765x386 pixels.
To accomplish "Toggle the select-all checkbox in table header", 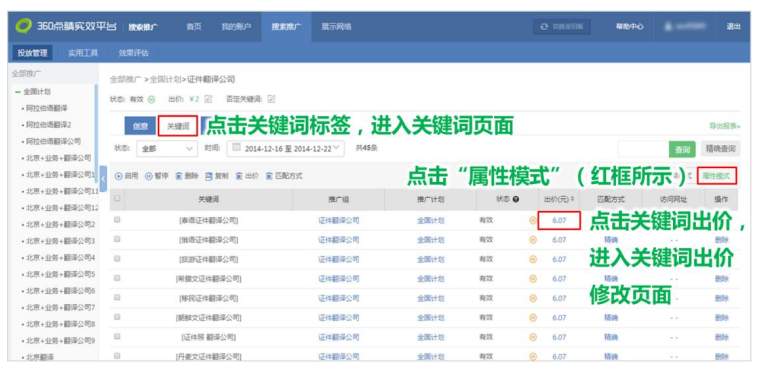I will pyautogui.click(x=117, y=199).
